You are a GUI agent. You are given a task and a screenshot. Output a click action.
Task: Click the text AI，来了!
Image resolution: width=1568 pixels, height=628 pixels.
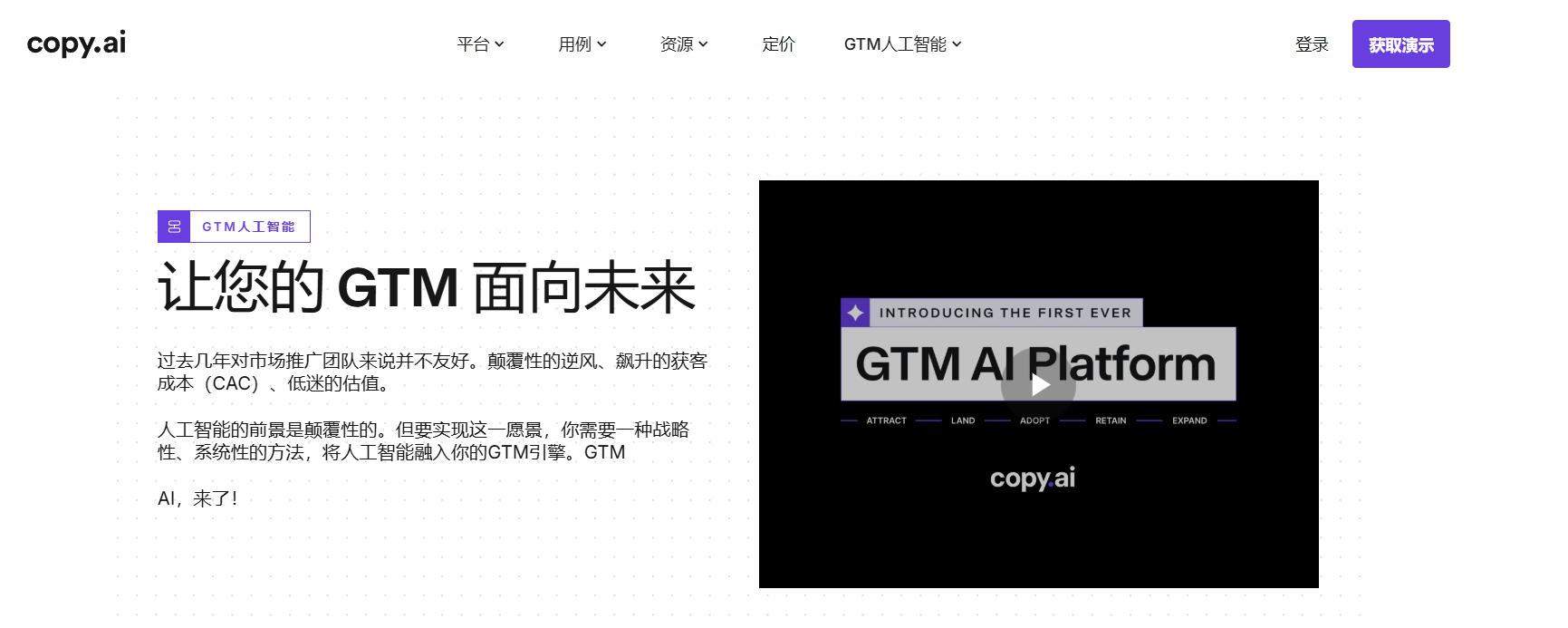click(x=197, y=498)
